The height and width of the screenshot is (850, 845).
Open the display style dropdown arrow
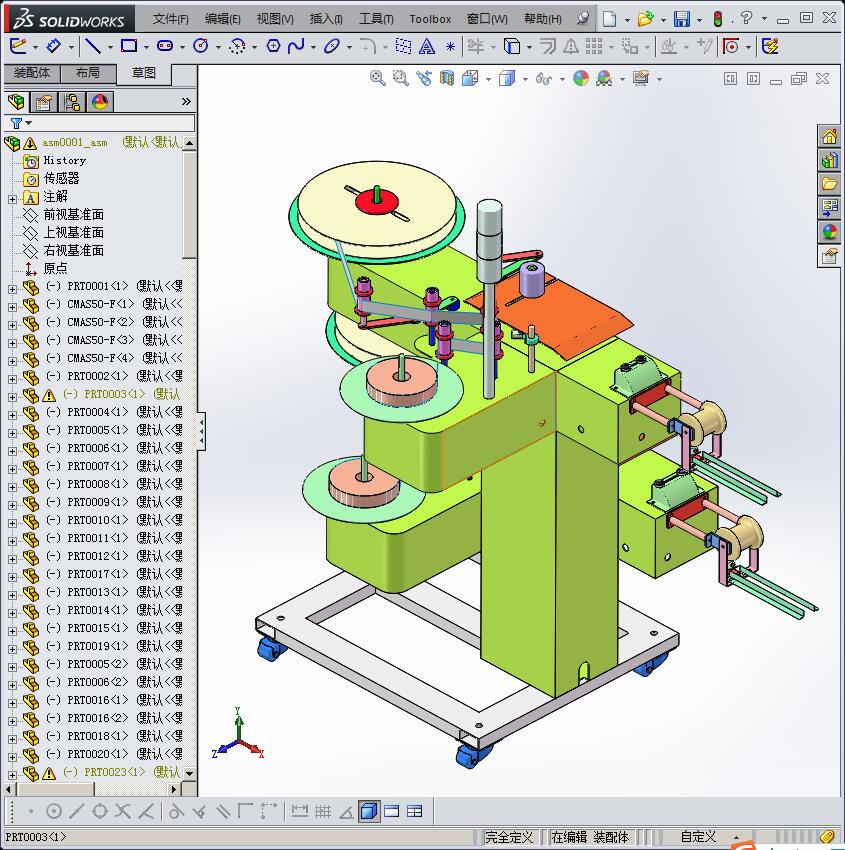click(525, 80)
